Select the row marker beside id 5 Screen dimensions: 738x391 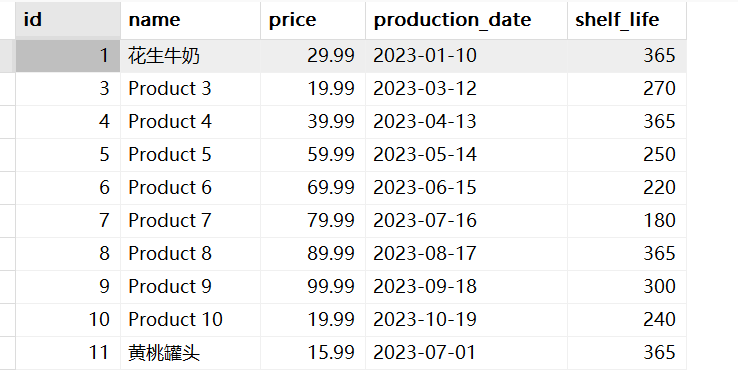8,155
